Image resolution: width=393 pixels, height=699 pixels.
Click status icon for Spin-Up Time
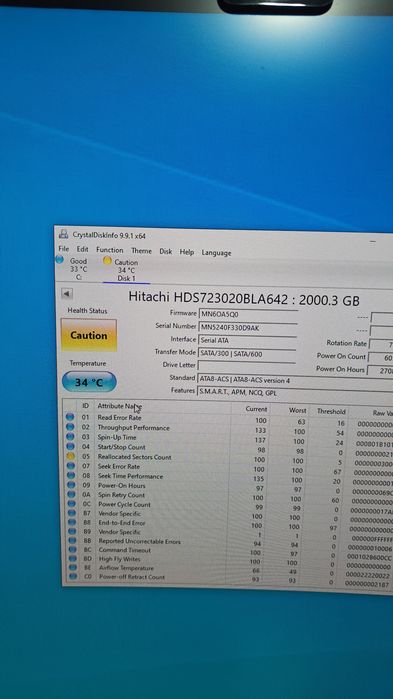(70, 436)
